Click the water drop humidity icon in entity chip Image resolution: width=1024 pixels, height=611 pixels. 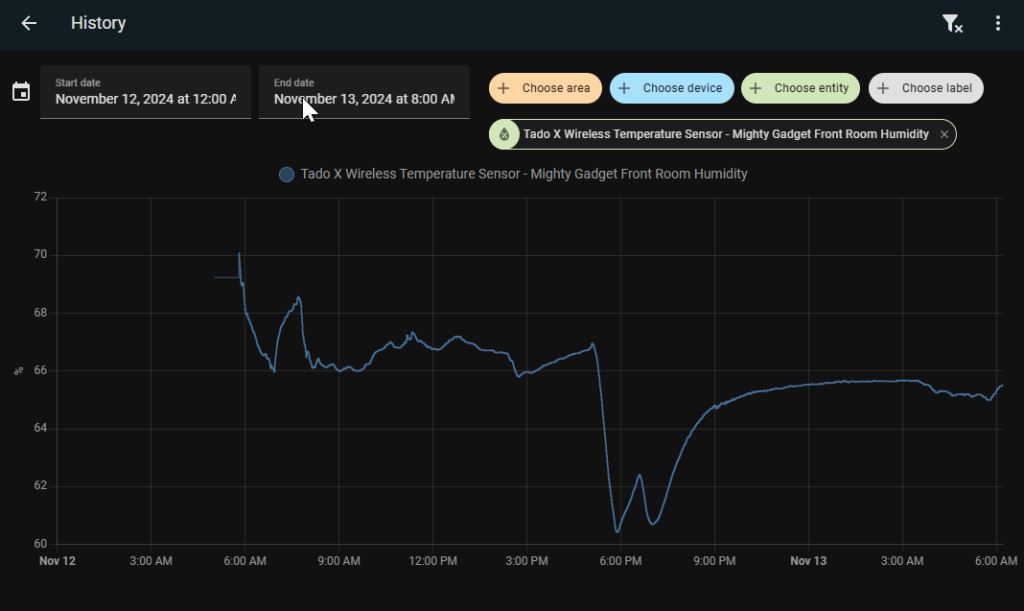click(505, 134)
